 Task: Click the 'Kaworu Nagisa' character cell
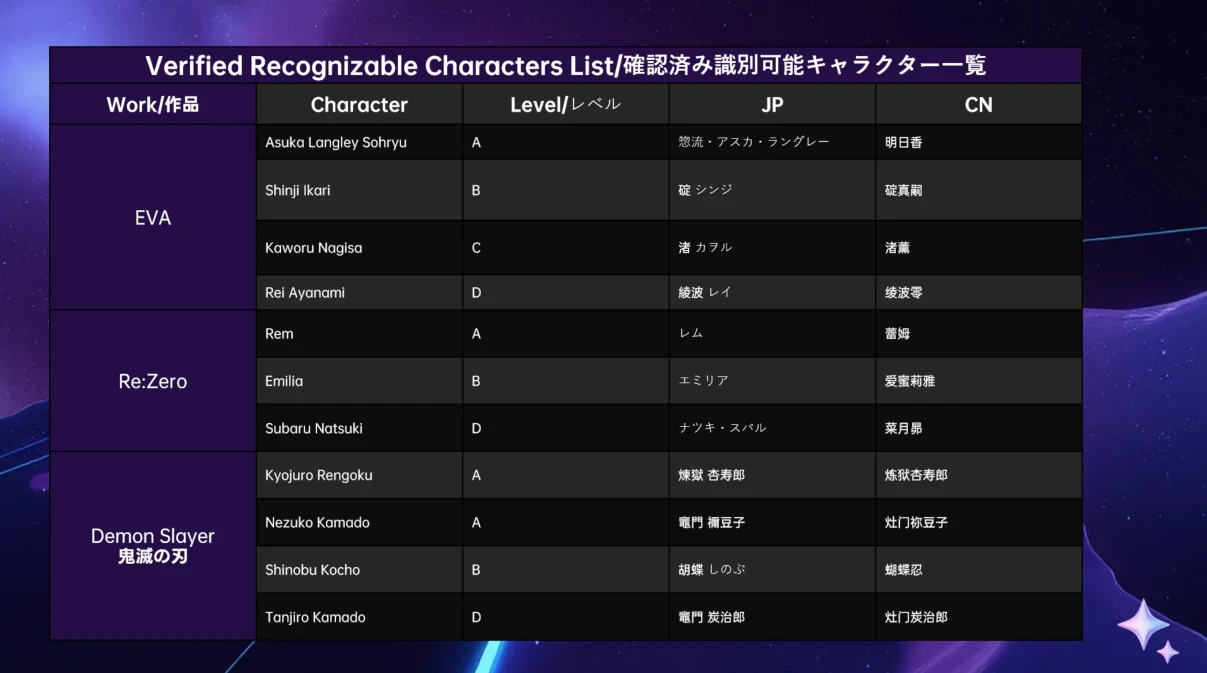point(314,248)
